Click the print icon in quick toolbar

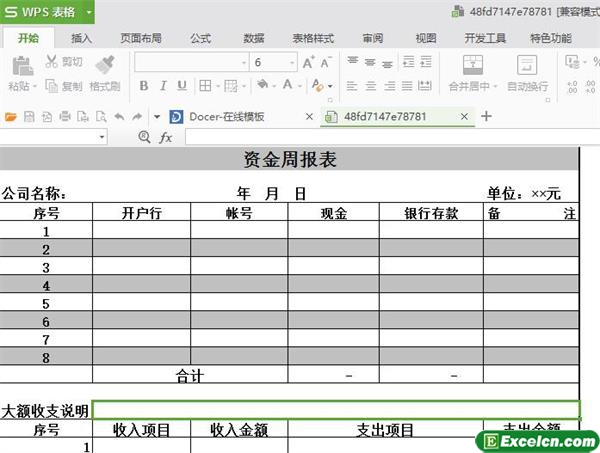coord(65,116)
